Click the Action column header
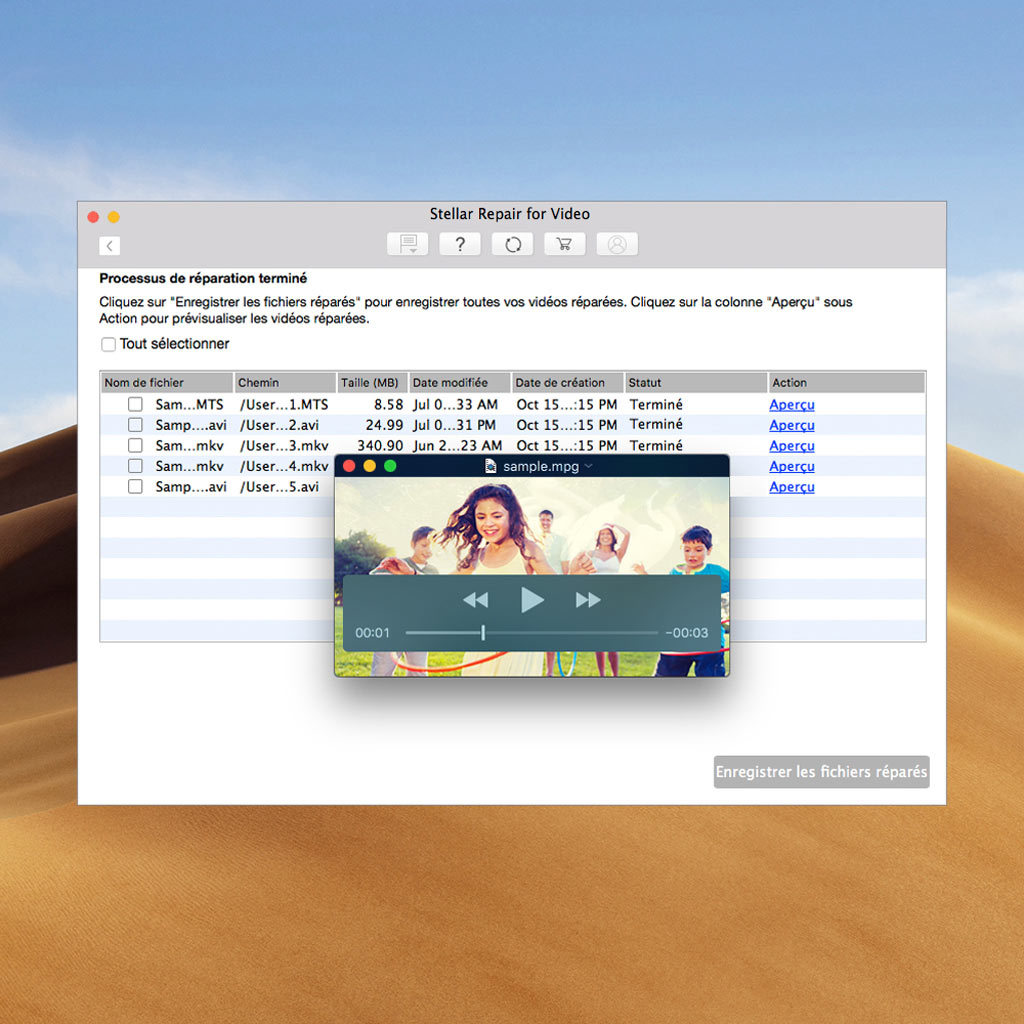 pyautogui.click(x=847, y=383)
